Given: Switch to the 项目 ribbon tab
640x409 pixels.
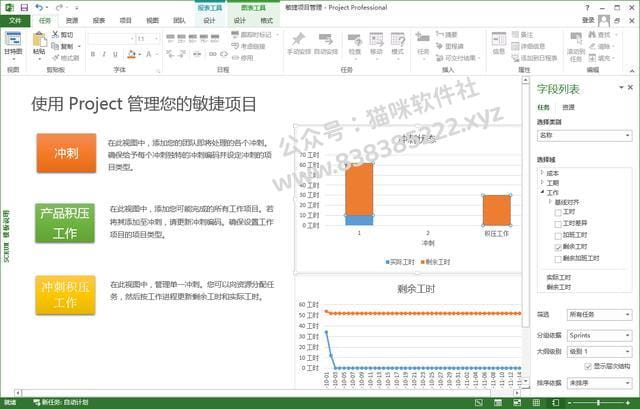Looking at the screenshot, I should click(x=126, y=20).
